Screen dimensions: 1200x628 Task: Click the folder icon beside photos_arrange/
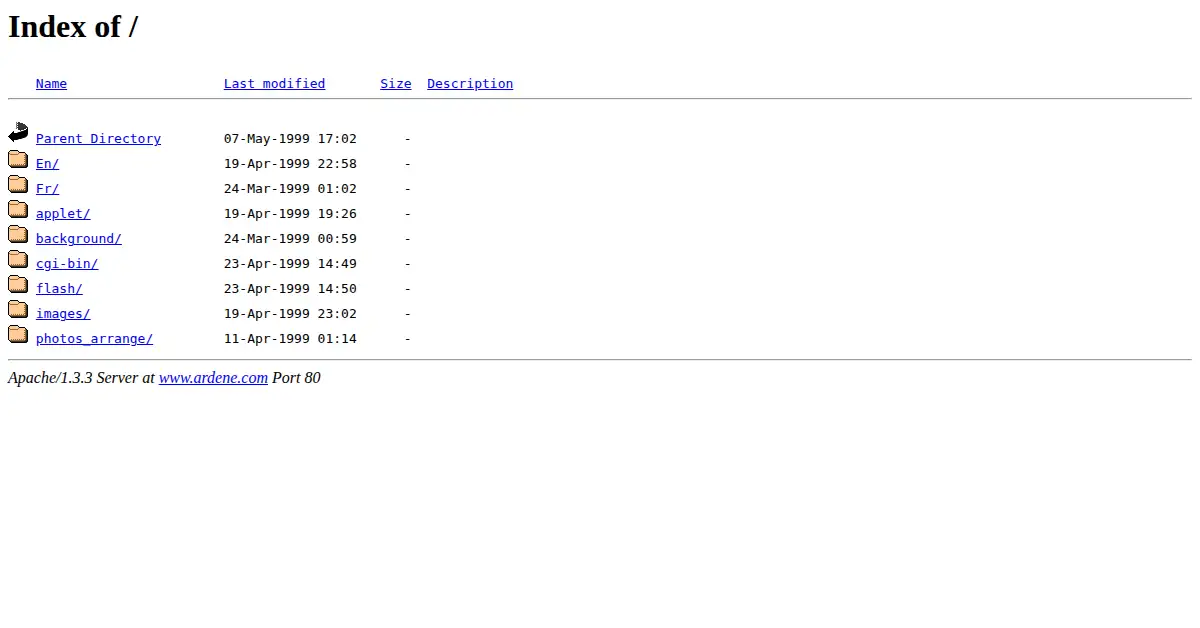(18, 334)
